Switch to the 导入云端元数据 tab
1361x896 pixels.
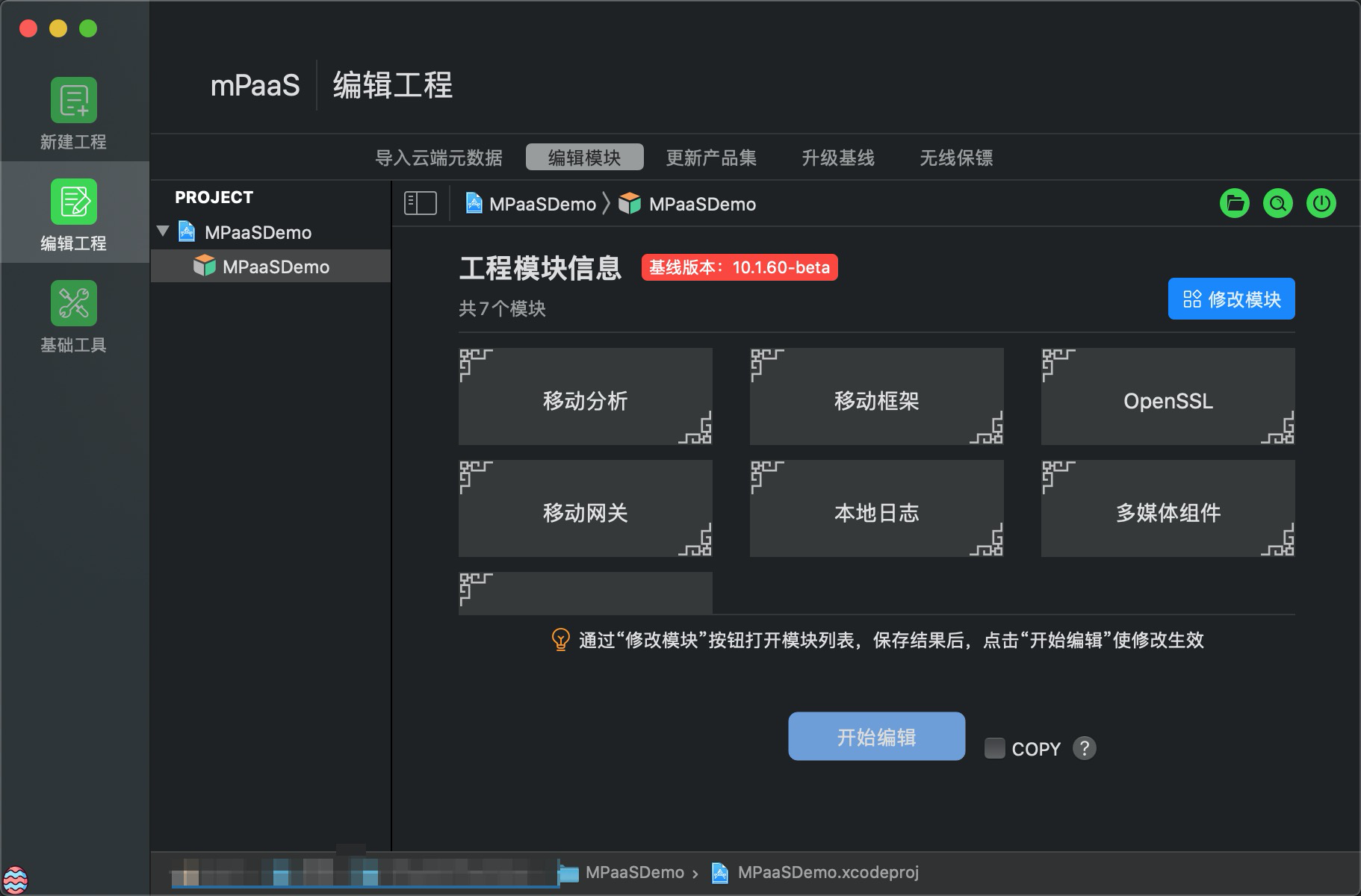pyautogui.click(x=440, y=158)
